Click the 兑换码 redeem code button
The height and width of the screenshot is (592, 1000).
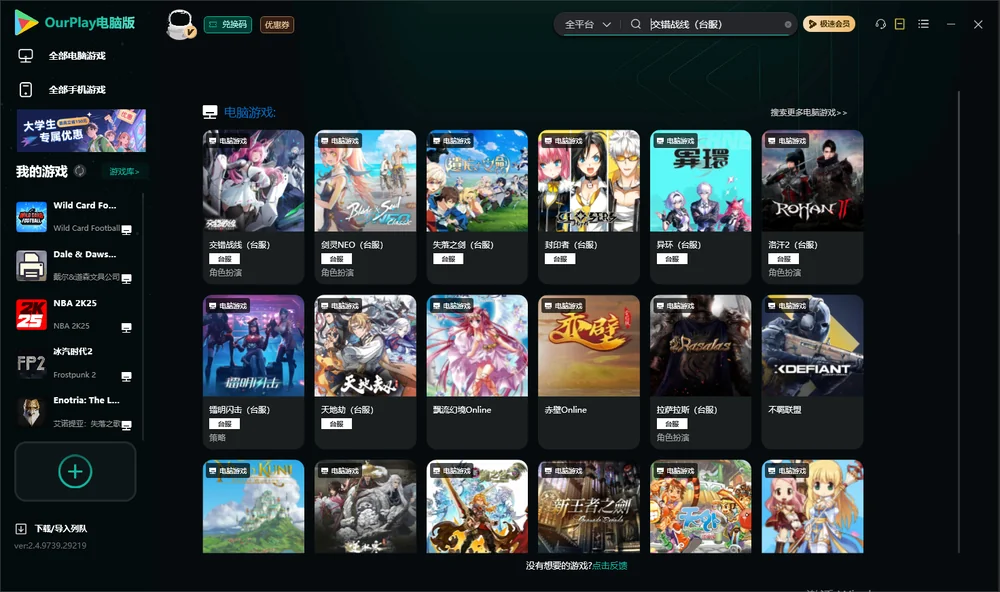click(x=228, y=25)
